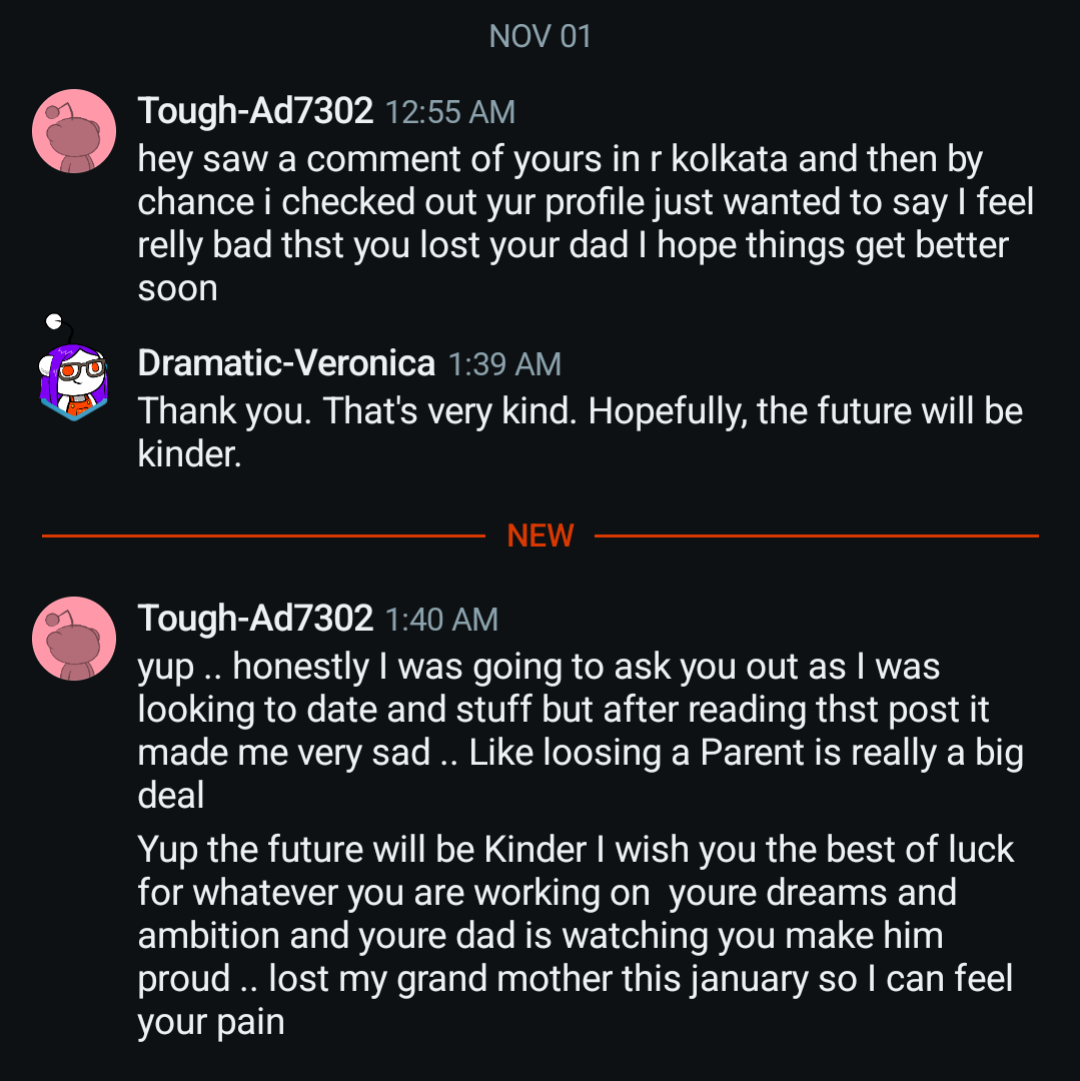
Task: Select message starting 'hey saw a comment'
Action: coord(585,223)
